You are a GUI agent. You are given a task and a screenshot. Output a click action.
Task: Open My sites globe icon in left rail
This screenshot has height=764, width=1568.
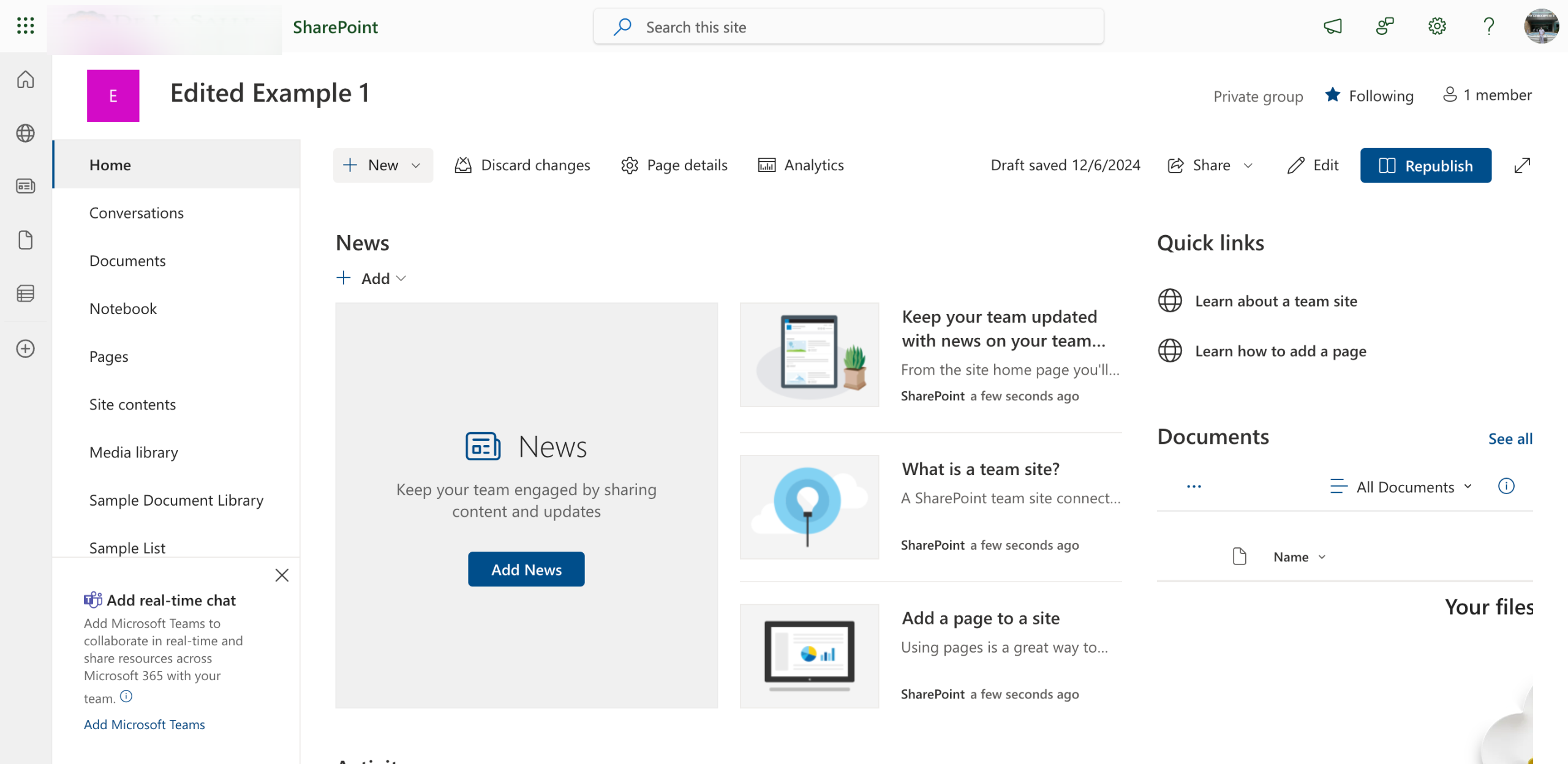(25, 133)
